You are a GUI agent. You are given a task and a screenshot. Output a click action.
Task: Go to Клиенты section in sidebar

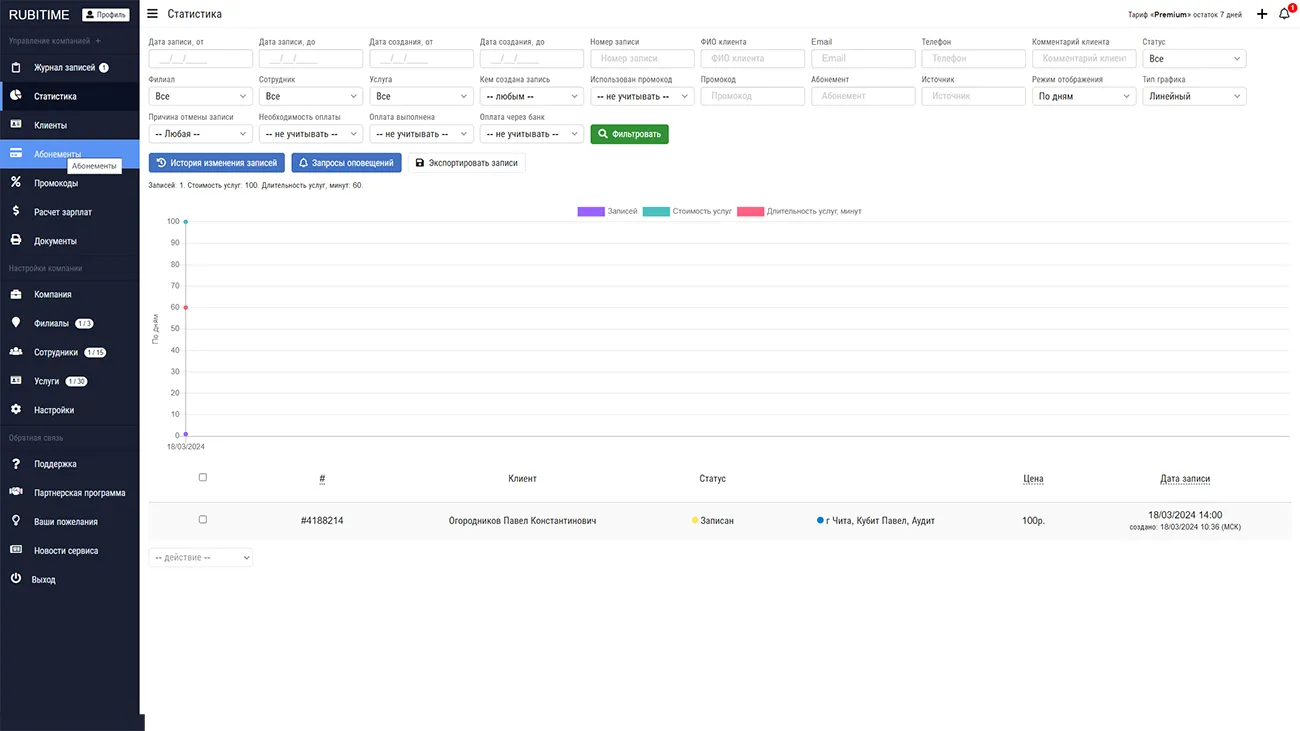[x=50, y=126]
